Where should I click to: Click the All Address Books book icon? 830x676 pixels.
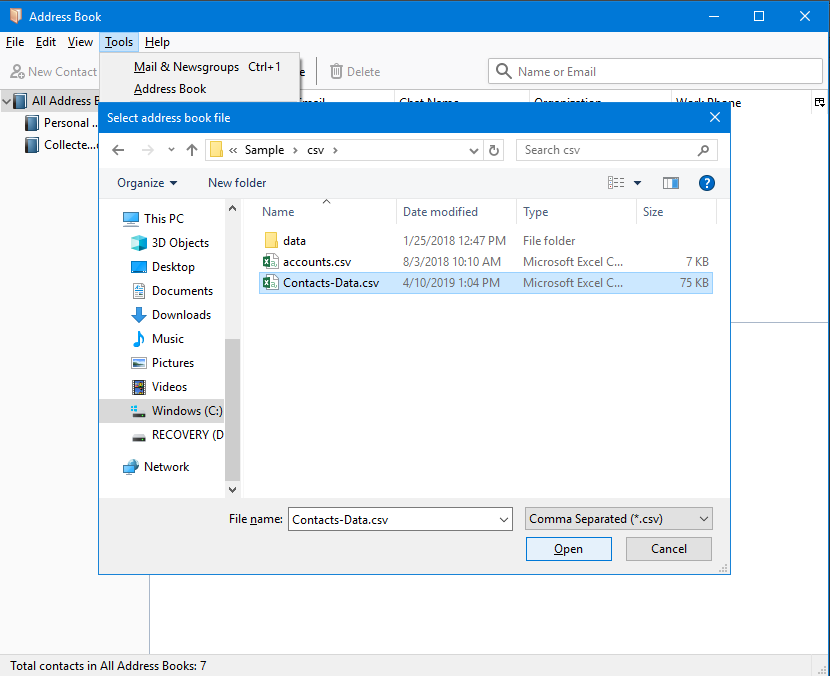(20, 101)
